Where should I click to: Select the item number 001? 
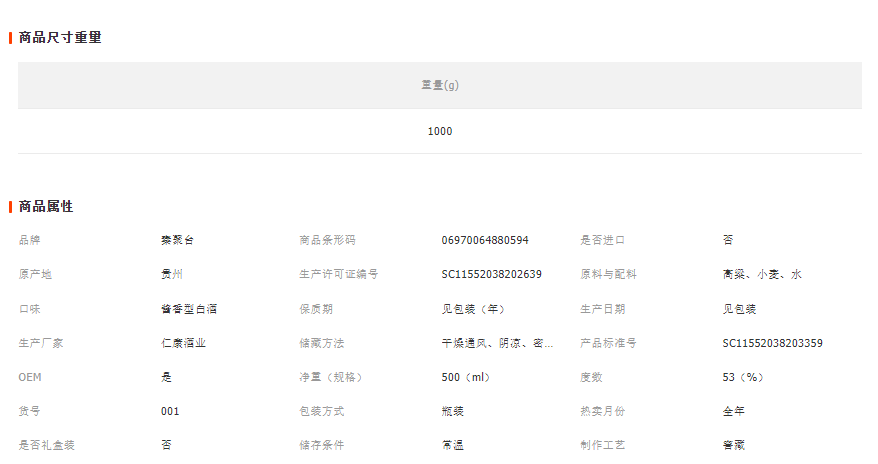(x=171, y=411)
